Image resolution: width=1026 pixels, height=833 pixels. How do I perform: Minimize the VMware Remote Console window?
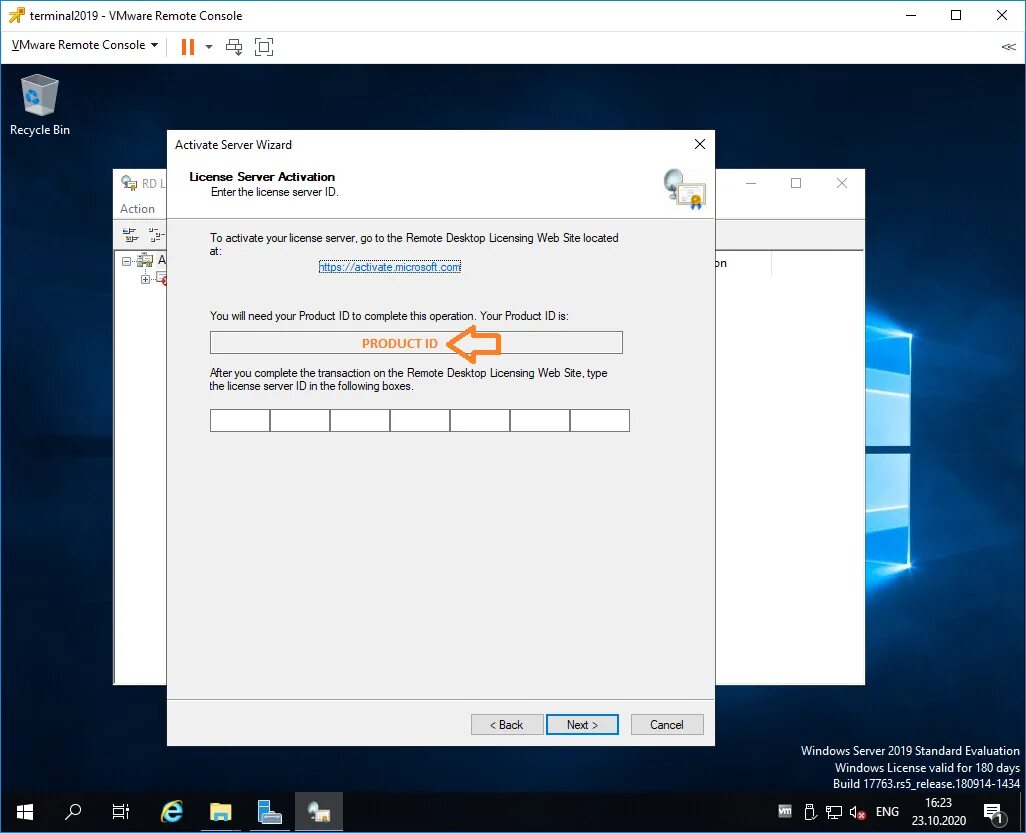pyautogui.click(x=911, y=15)
